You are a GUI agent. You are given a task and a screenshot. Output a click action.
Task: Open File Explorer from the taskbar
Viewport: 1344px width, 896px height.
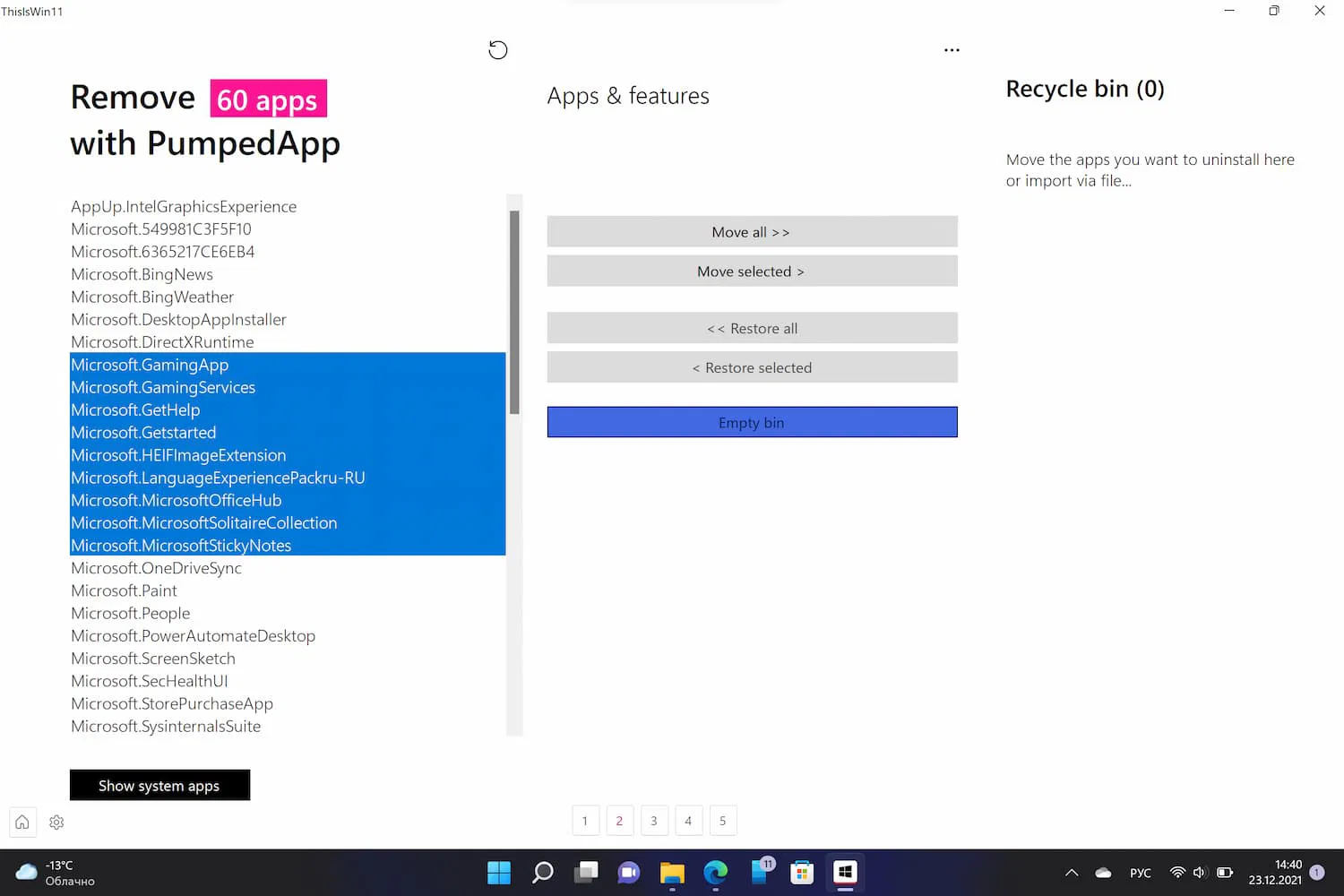tap(672, 872)
